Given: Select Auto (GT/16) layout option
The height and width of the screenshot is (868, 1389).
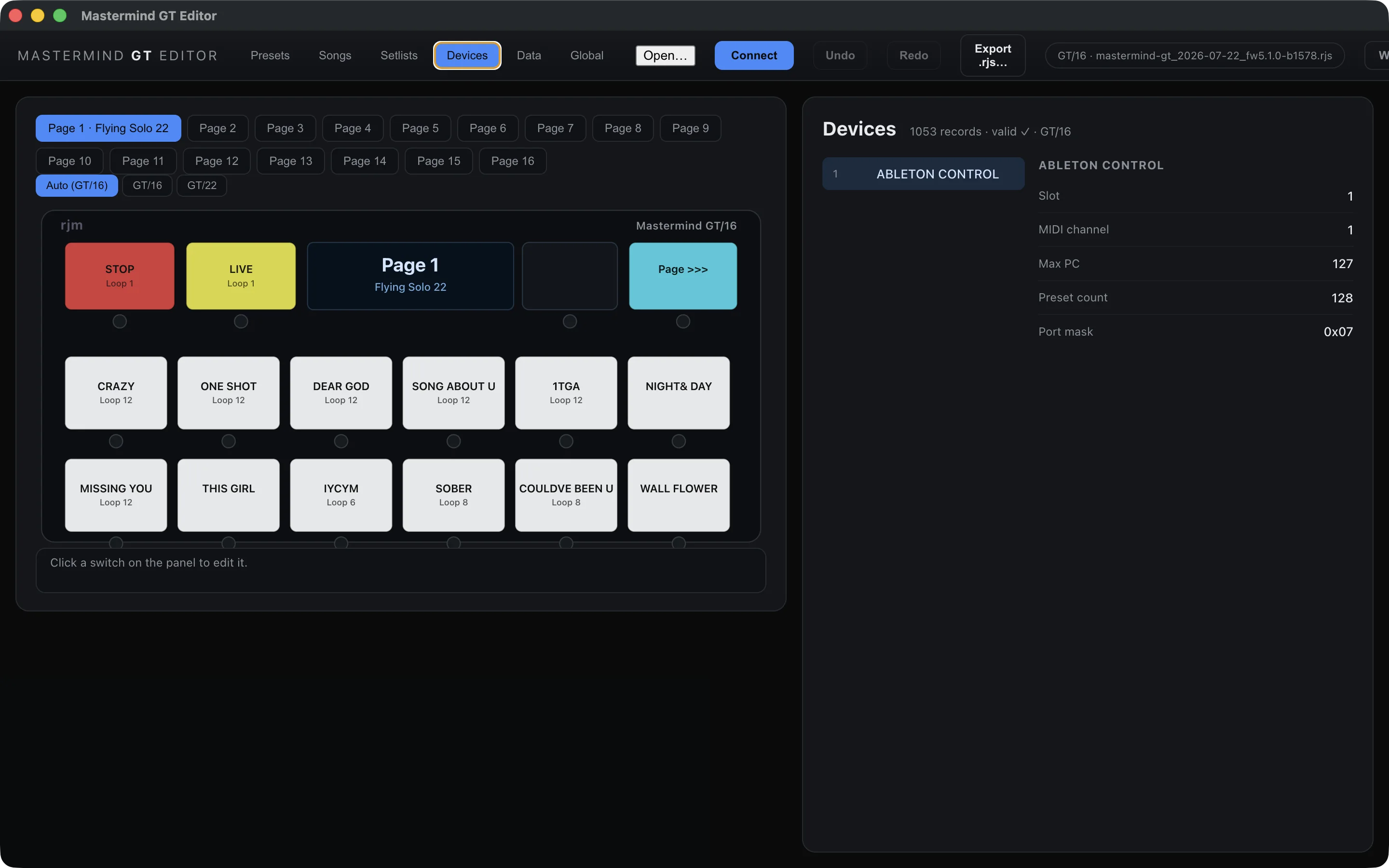Looking at the screenshot, I should 77,186.
